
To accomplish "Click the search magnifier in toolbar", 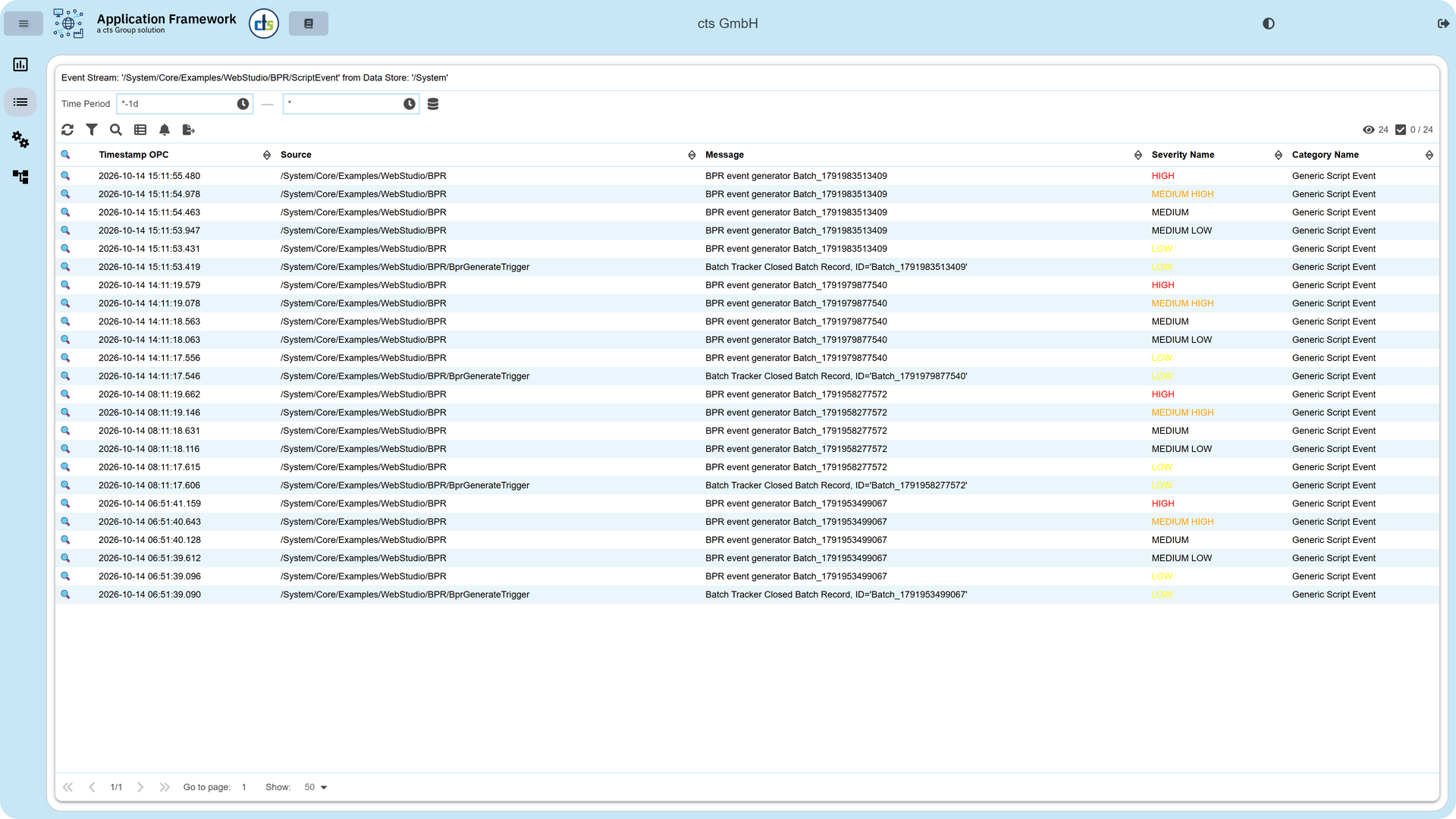I will click(x=116, y=130).
